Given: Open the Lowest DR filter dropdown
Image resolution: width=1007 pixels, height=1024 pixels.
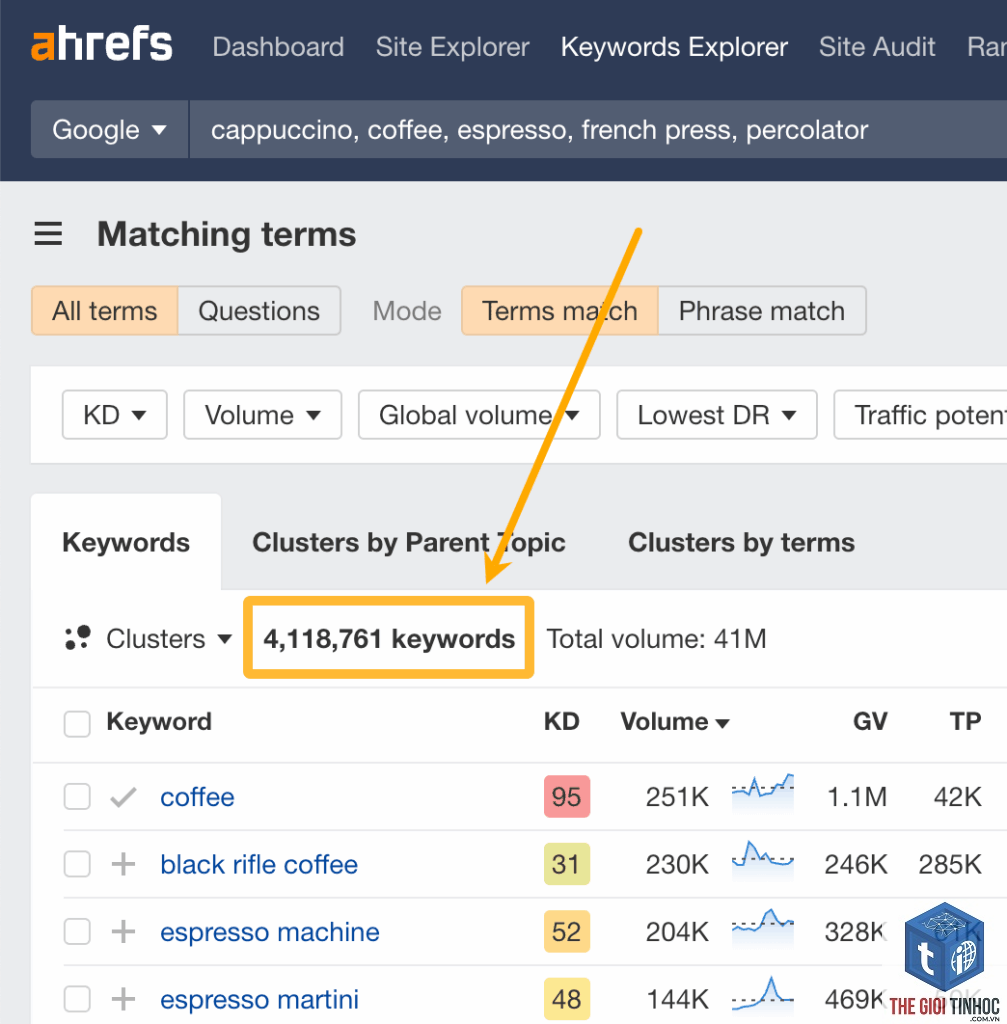Looking at the screenshot, I should (x=717, y=415).
